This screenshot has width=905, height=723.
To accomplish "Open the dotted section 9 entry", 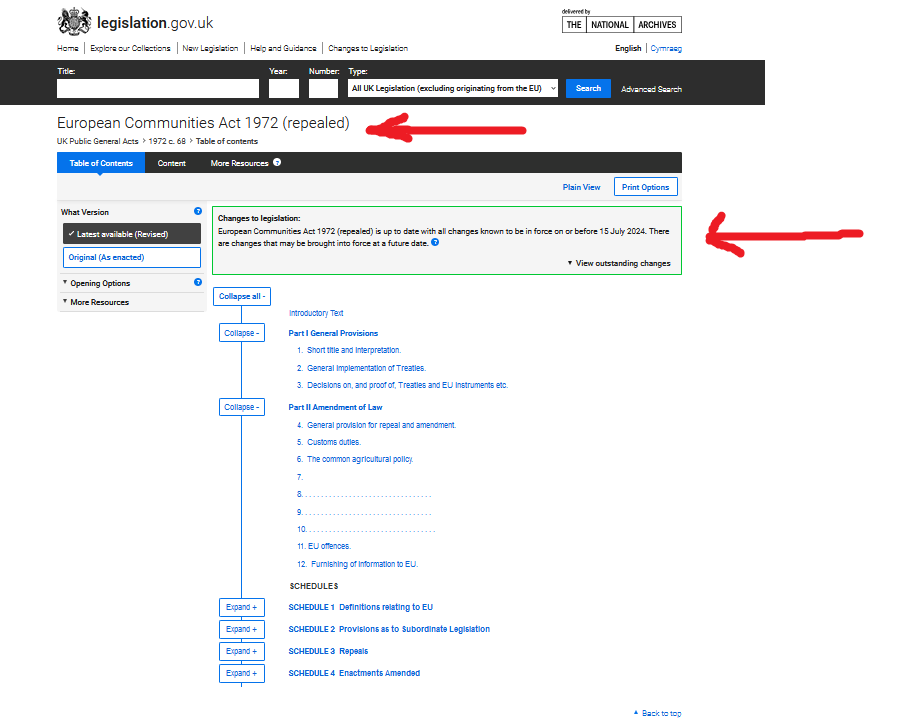I will (364, 512).
